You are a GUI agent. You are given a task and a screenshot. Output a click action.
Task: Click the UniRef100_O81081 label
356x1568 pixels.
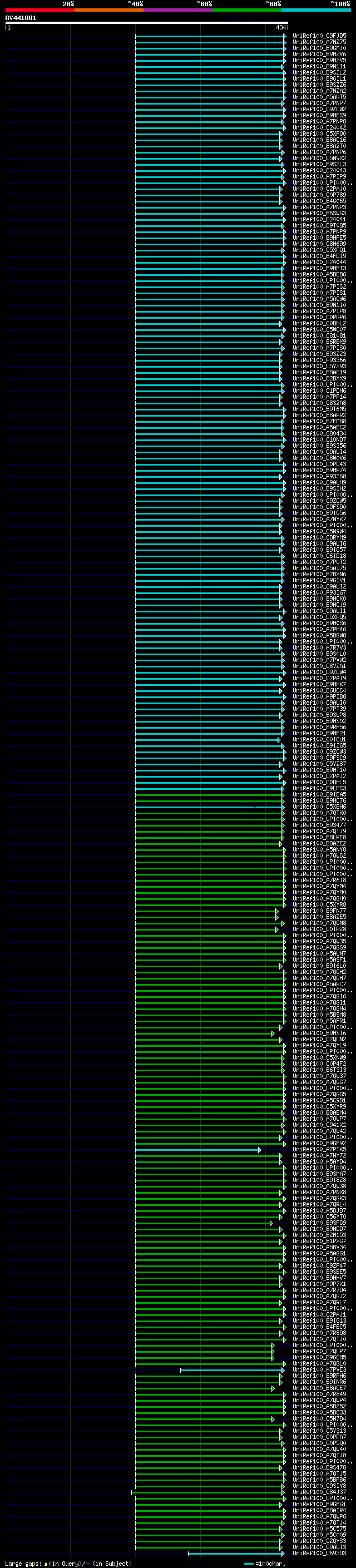coord(319,335)
